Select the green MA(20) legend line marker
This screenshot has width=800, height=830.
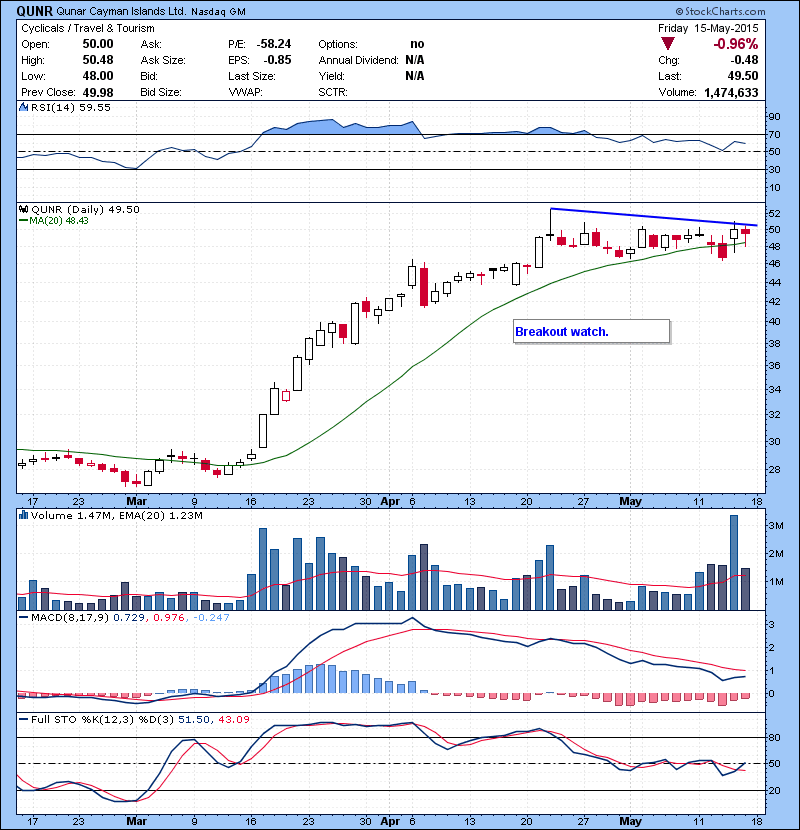coord(23,220)
